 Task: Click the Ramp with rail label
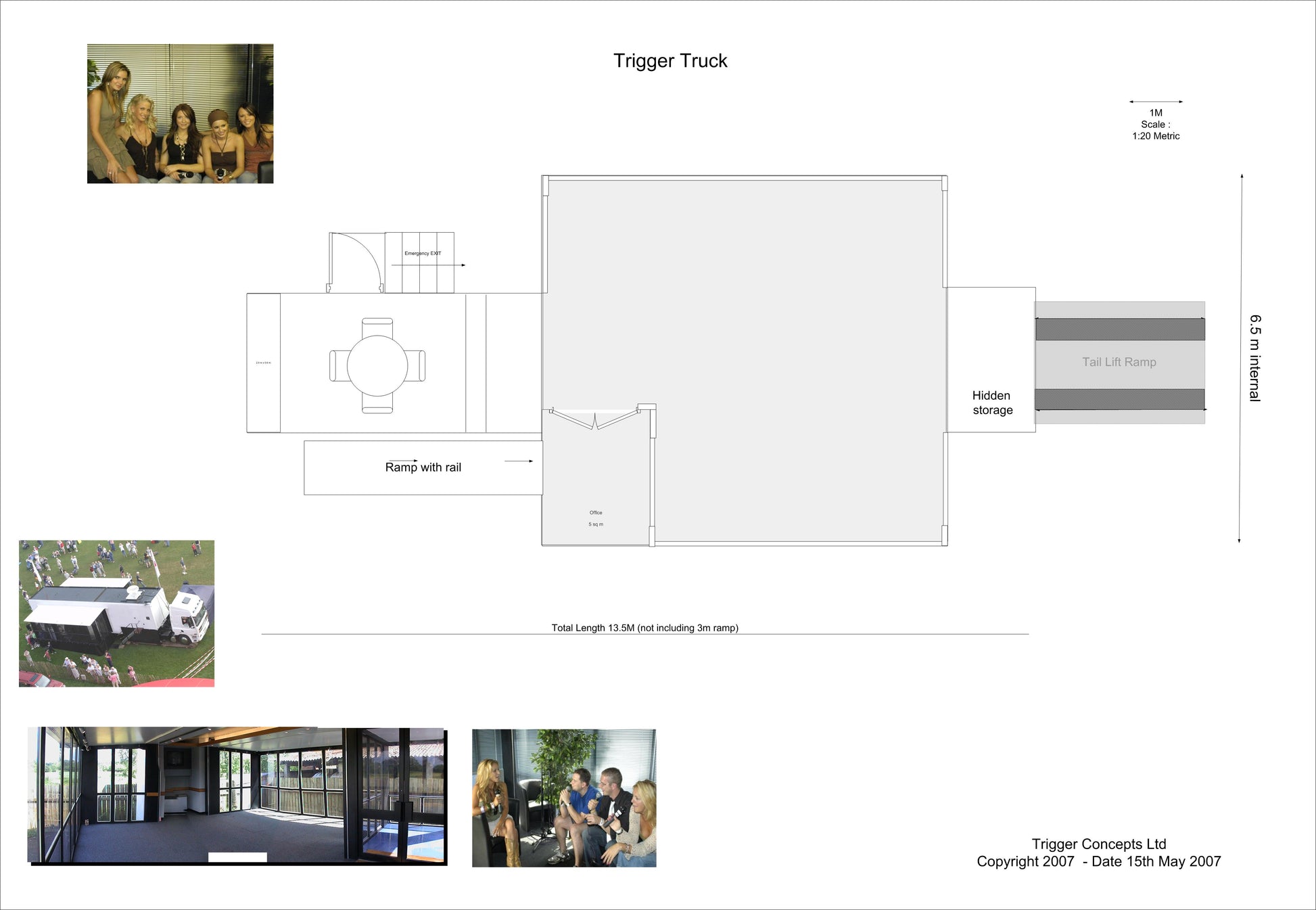pos(423,468)
